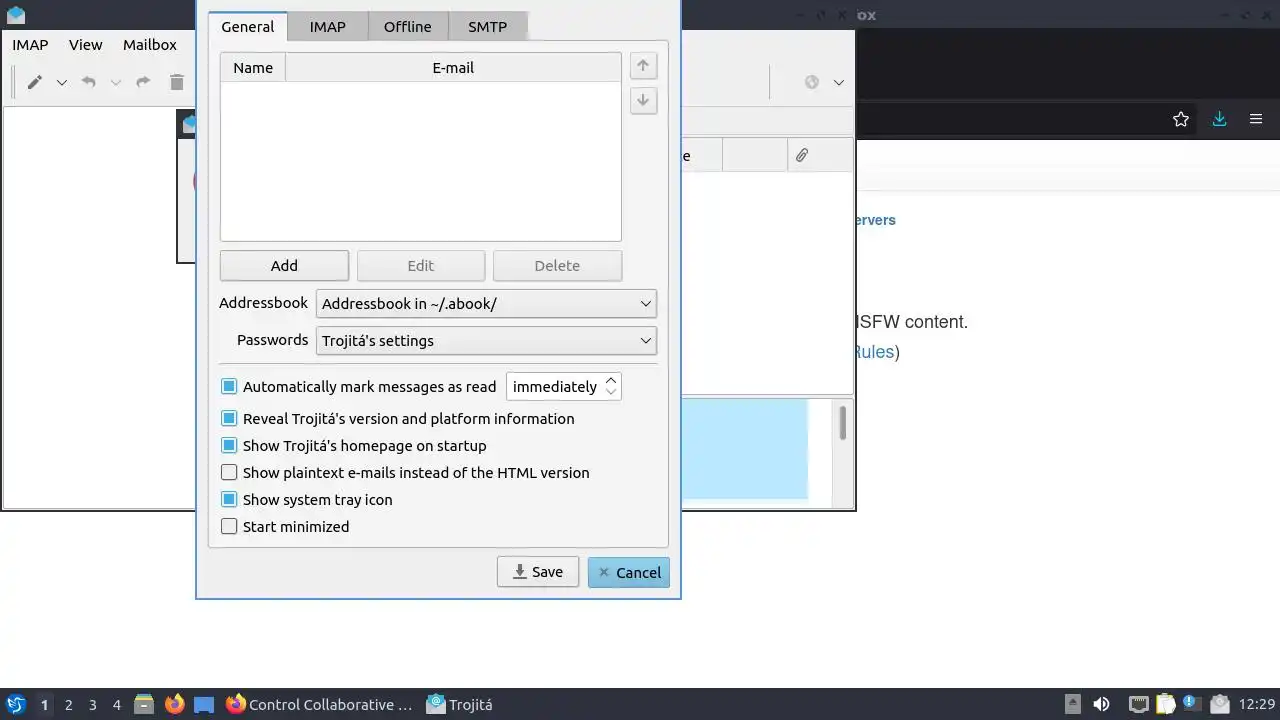Click the network globe icon in Trojitá toolbar

coord(812,82)
